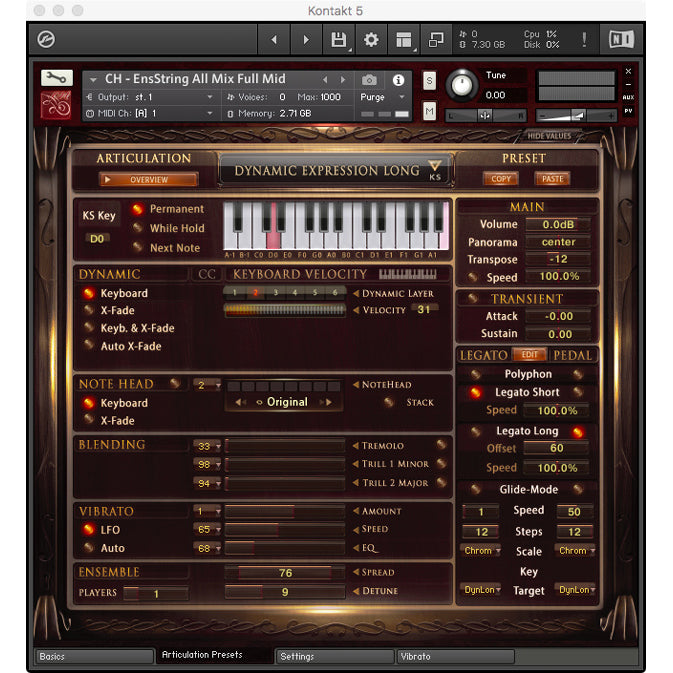The width and height of the screenshot is (673, 673).
Task: Select While Hold keyswitch mode
Action: 138,228
